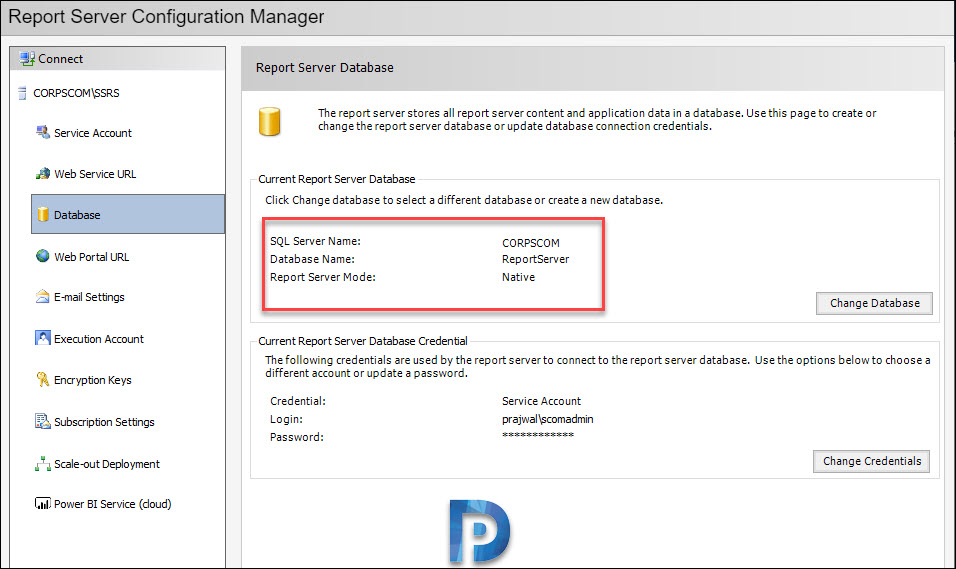Click the Web Service URL icon
This screenshot has height=569, width=956.
click(43, 174)
